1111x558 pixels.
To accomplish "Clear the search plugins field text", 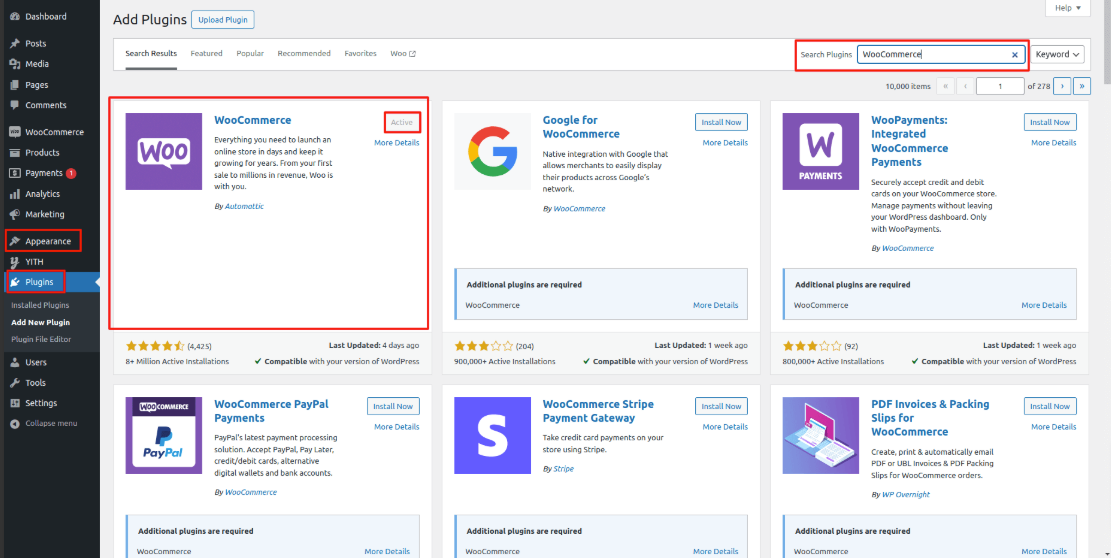I will point(1014,55).
